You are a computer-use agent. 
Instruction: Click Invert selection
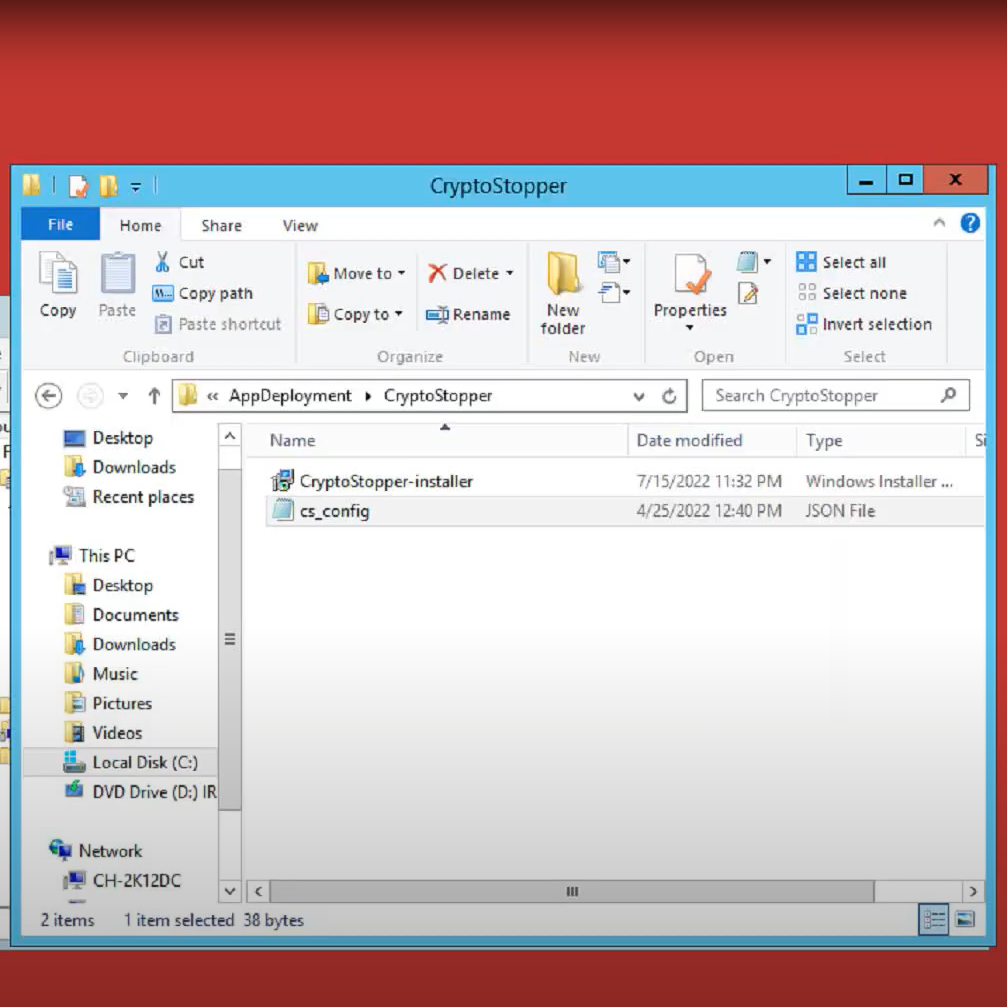(x=864, y=324)
